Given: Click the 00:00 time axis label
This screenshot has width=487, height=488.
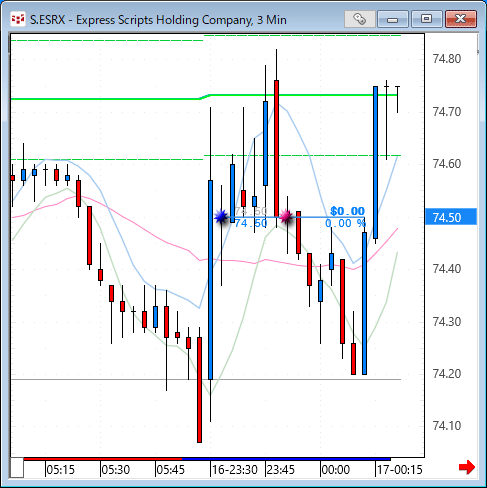Looking at the screenshot, I should pos(336,470).
